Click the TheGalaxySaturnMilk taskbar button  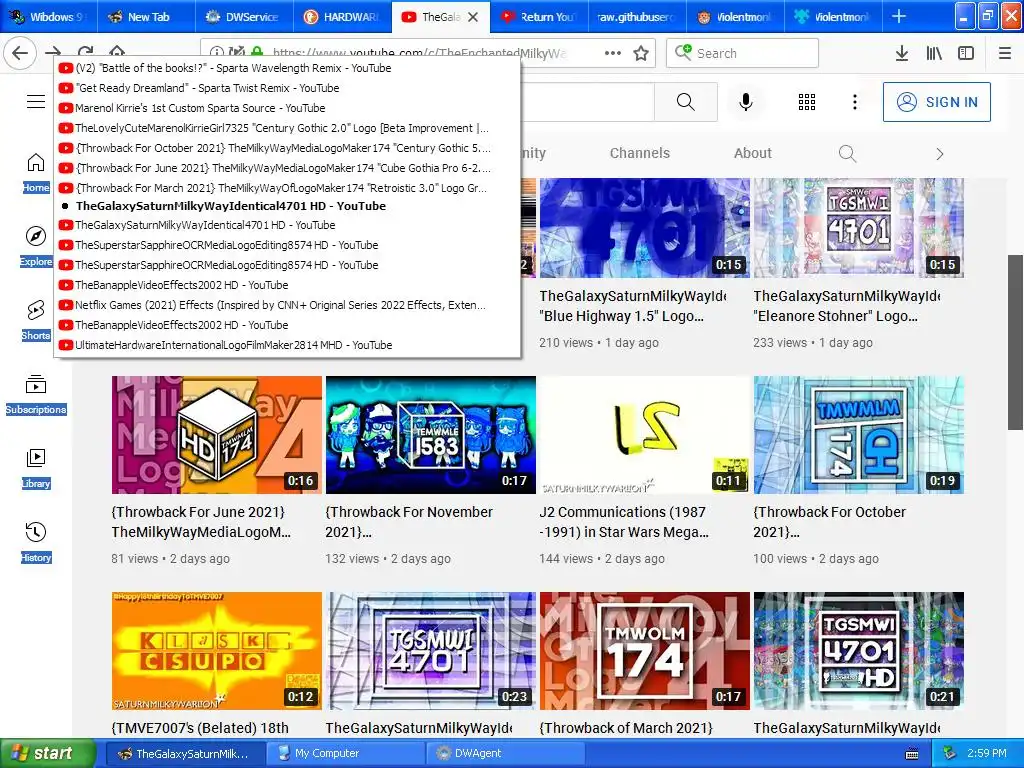(x=186, y=754)
